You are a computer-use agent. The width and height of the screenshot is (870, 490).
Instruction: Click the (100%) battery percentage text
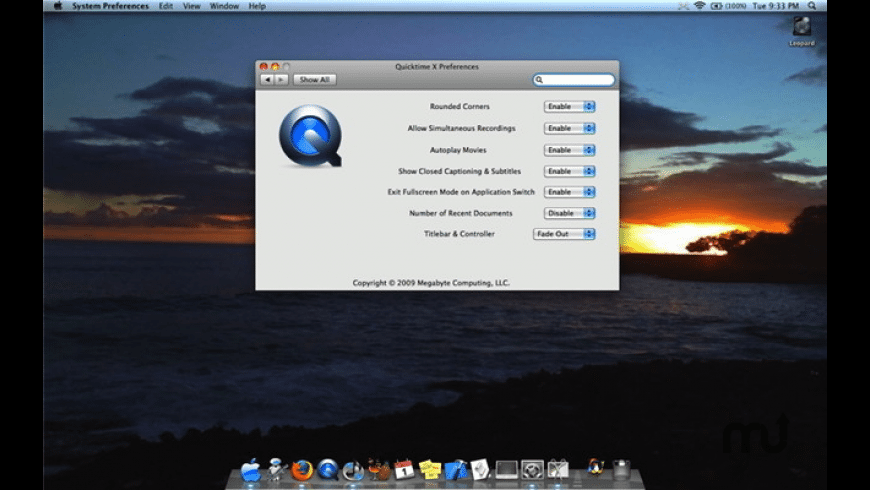pos(736,6)
